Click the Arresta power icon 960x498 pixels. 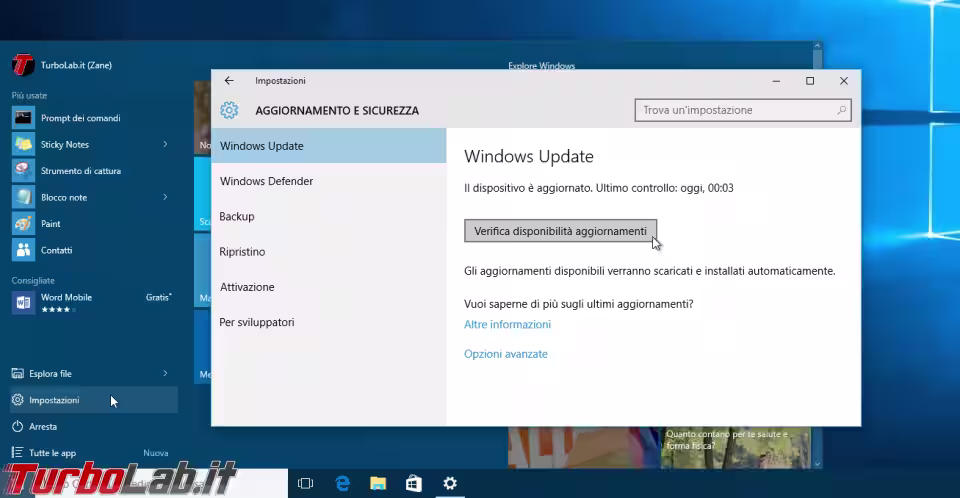tap(18, 426)
